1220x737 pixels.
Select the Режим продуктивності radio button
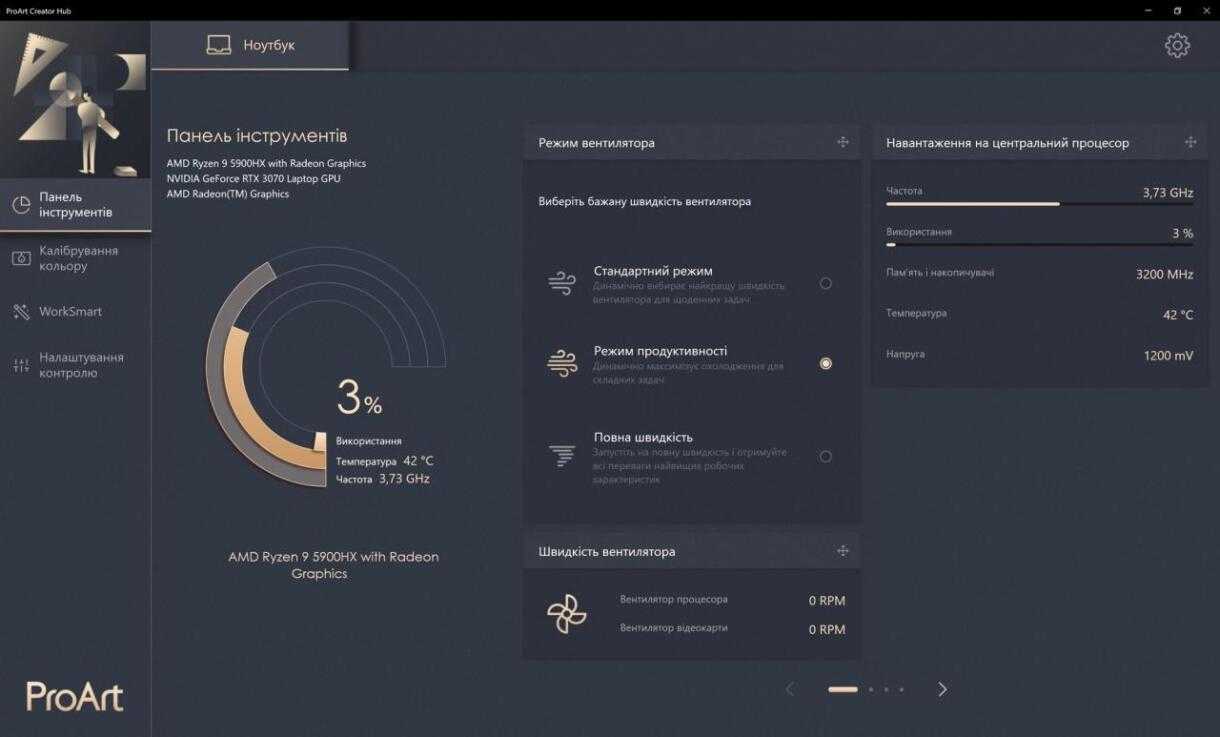[x=825, y=364]
